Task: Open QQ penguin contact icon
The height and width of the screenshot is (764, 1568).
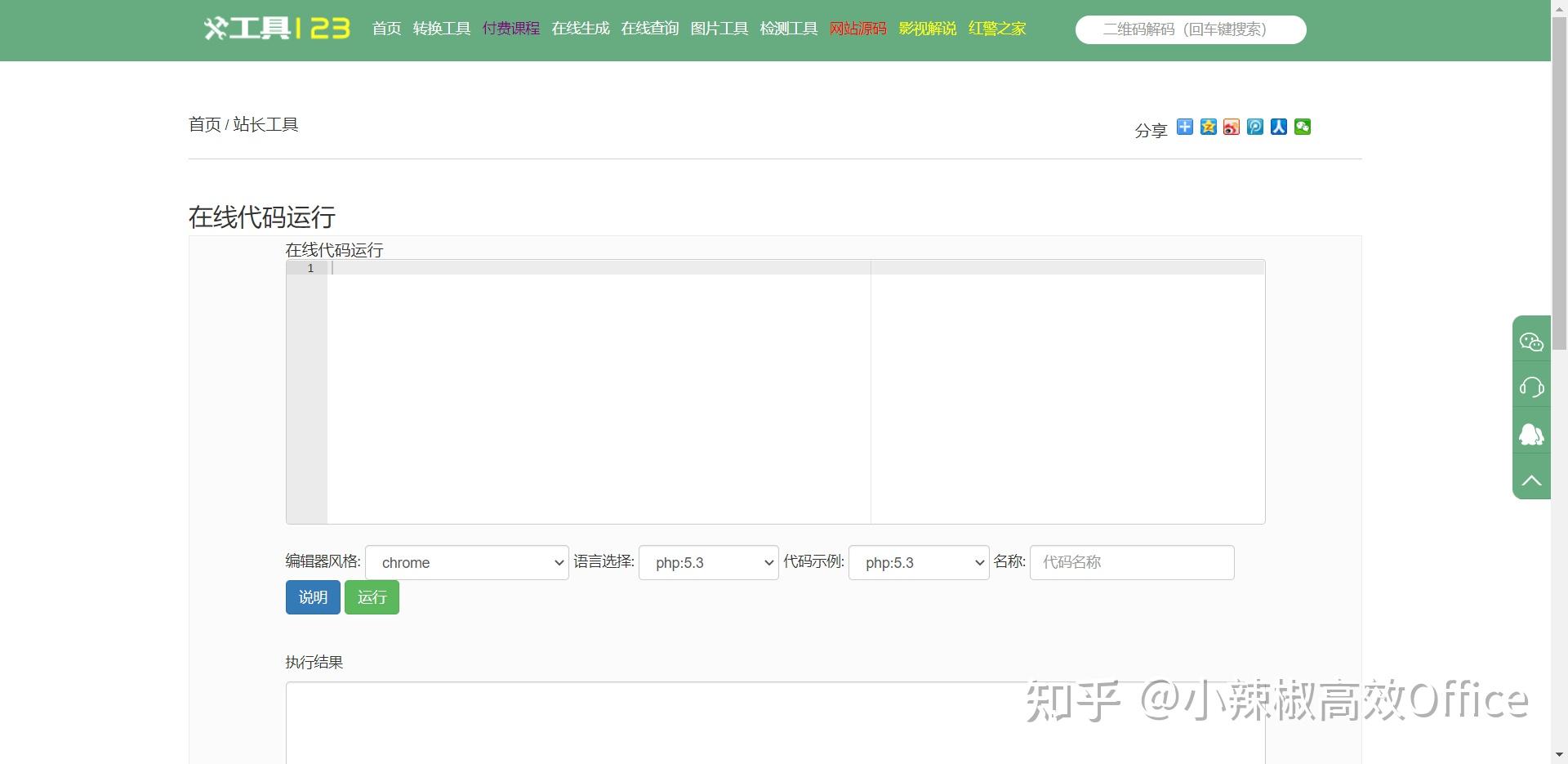Action: [x=1531, y=433]
